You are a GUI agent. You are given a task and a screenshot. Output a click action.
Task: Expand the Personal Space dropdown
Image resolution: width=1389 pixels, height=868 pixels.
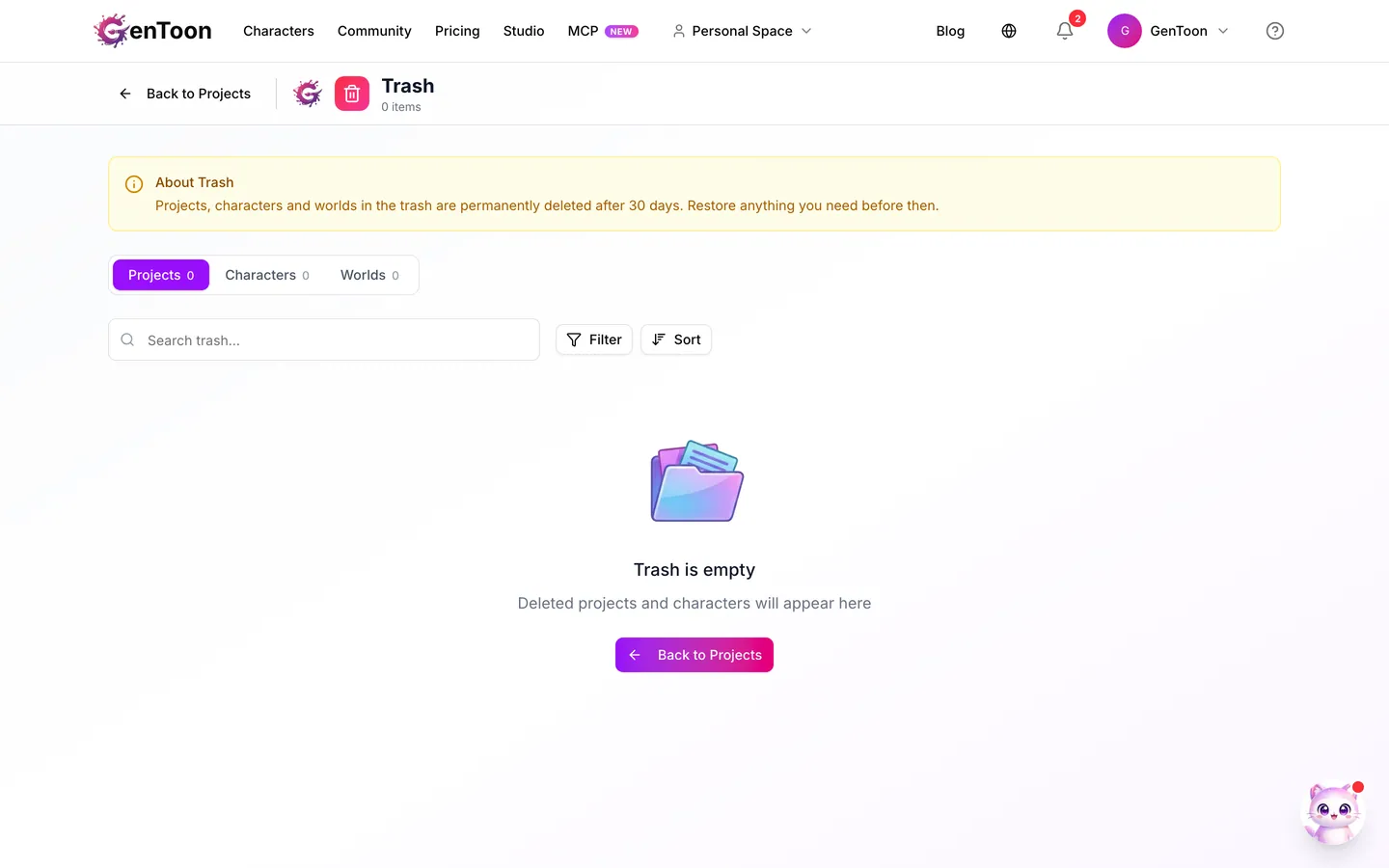click(x=742, y=31)
